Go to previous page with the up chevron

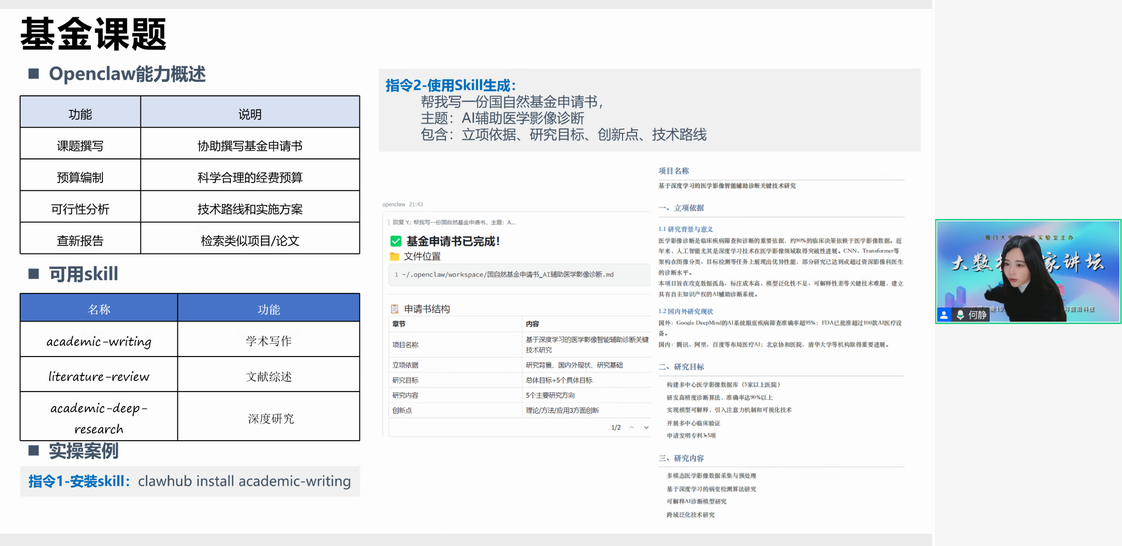click(630, 427)
